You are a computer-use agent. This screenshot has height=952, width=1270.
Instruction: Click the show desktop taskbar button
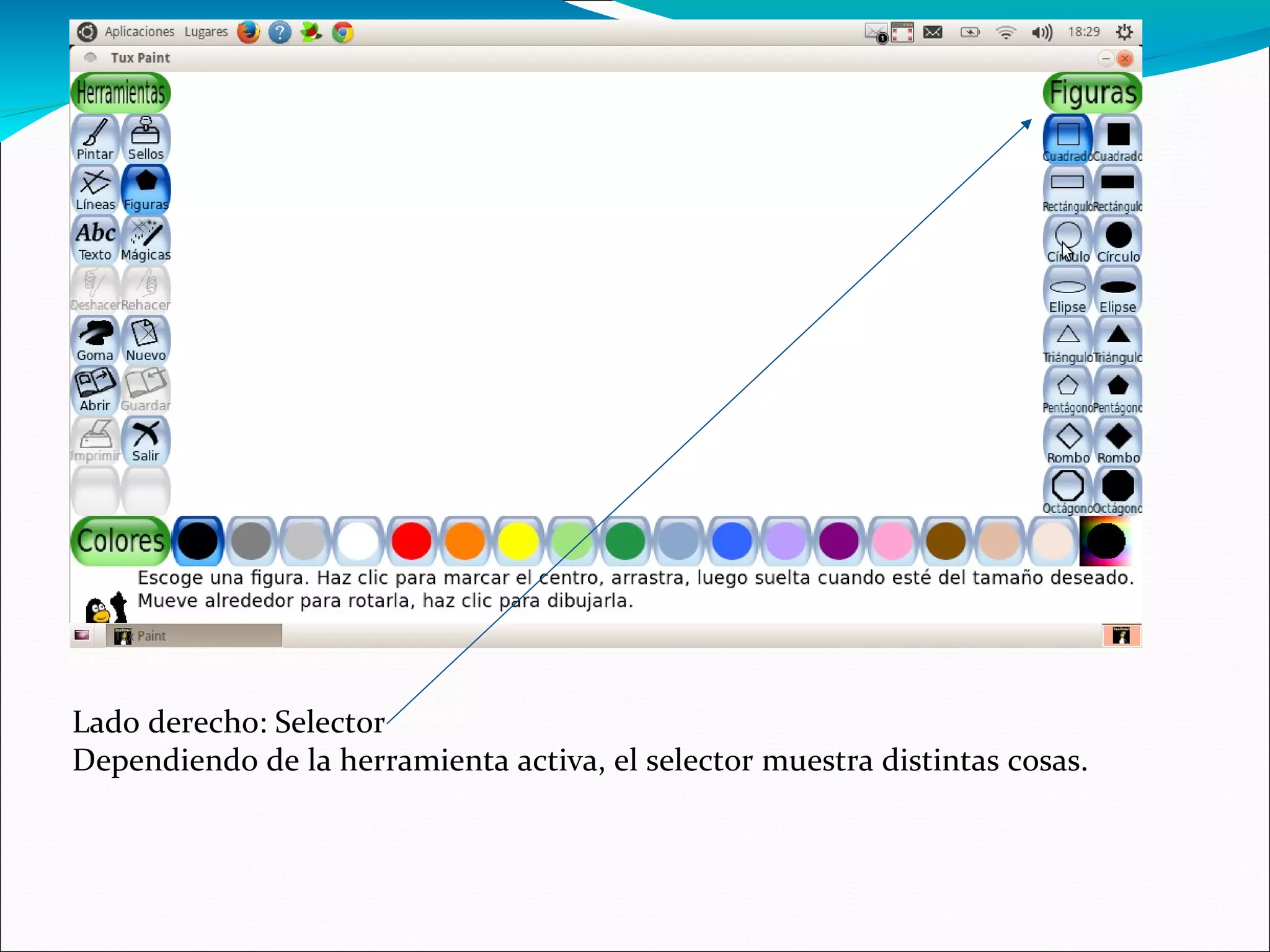point(82,635)
